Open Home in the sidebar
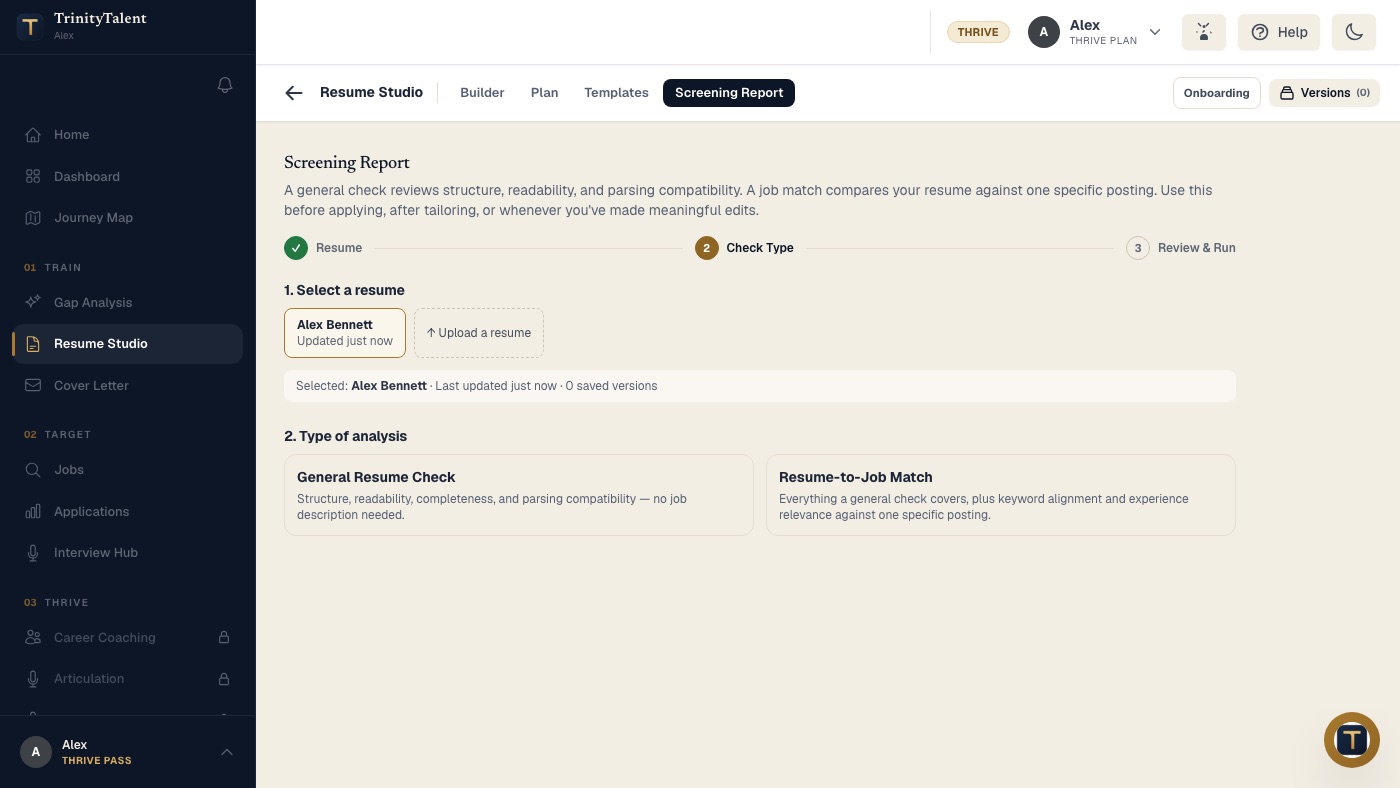Screen dimensions: 1400x788 (128, 135)
